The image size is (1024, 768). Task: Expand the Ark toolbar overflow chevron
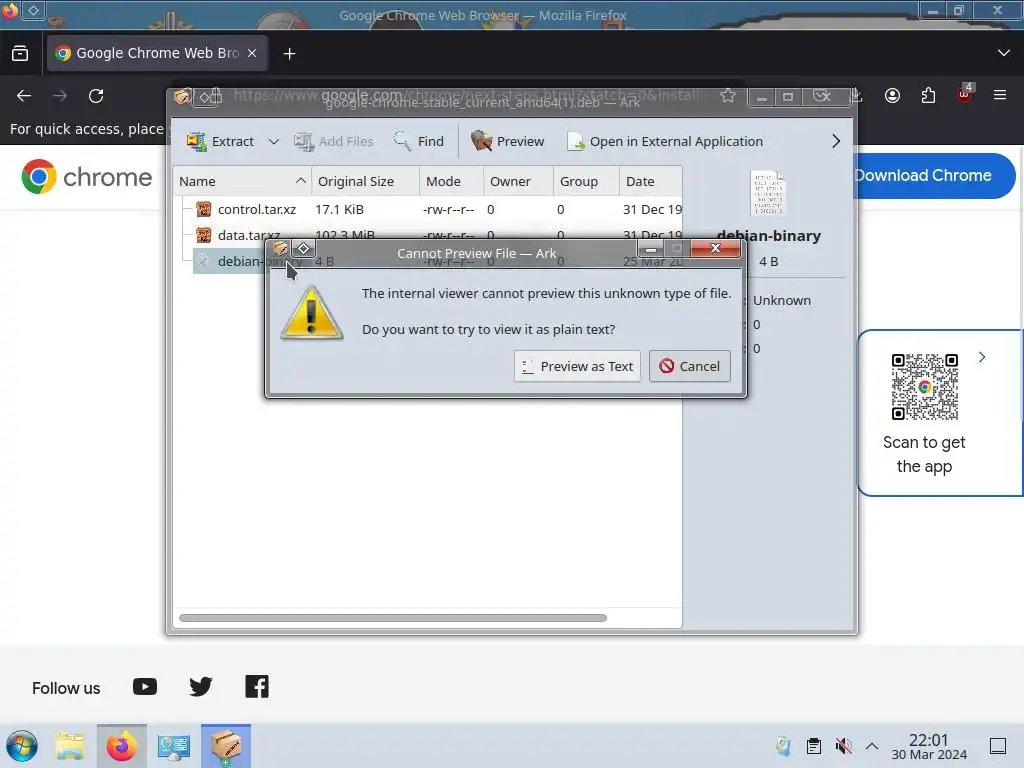click(x=836, y=141)
